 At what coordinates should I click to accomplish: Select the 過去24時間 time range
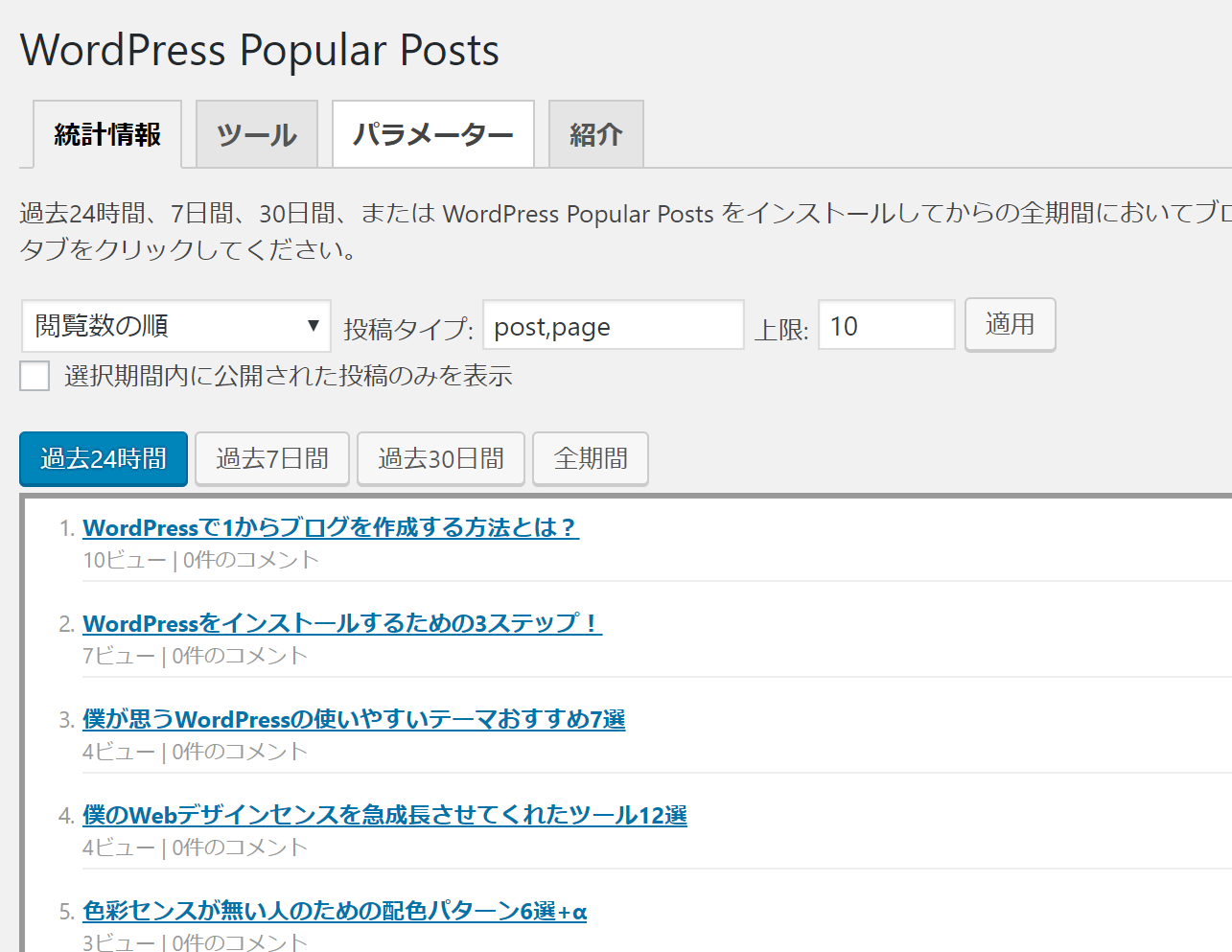point(104,459)
